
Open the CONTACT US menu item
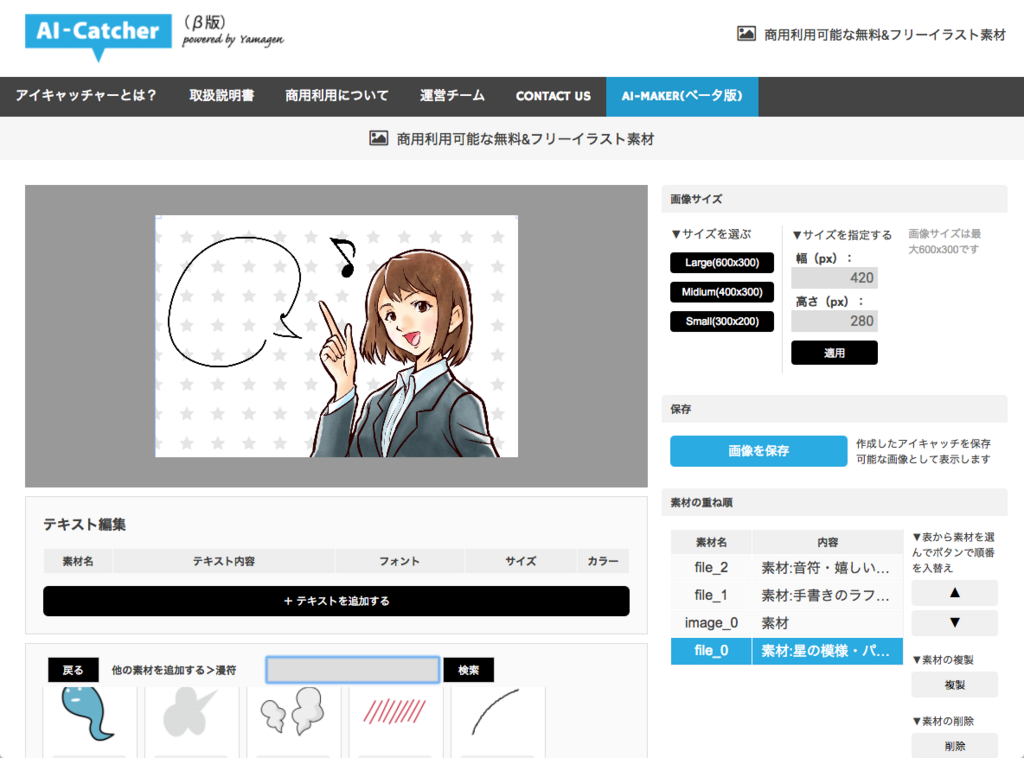(553, 96)
